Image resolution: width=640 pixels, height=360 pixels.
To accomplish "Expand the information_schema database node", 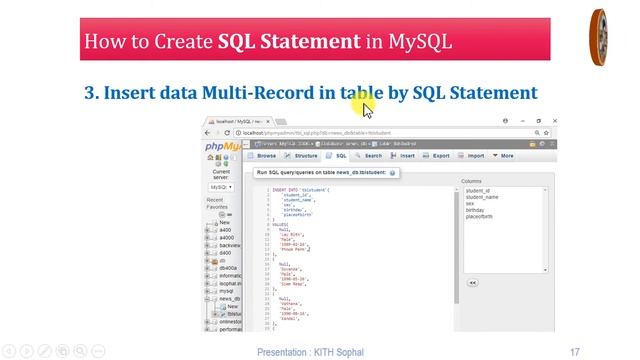I will click(x=207, y=276).
